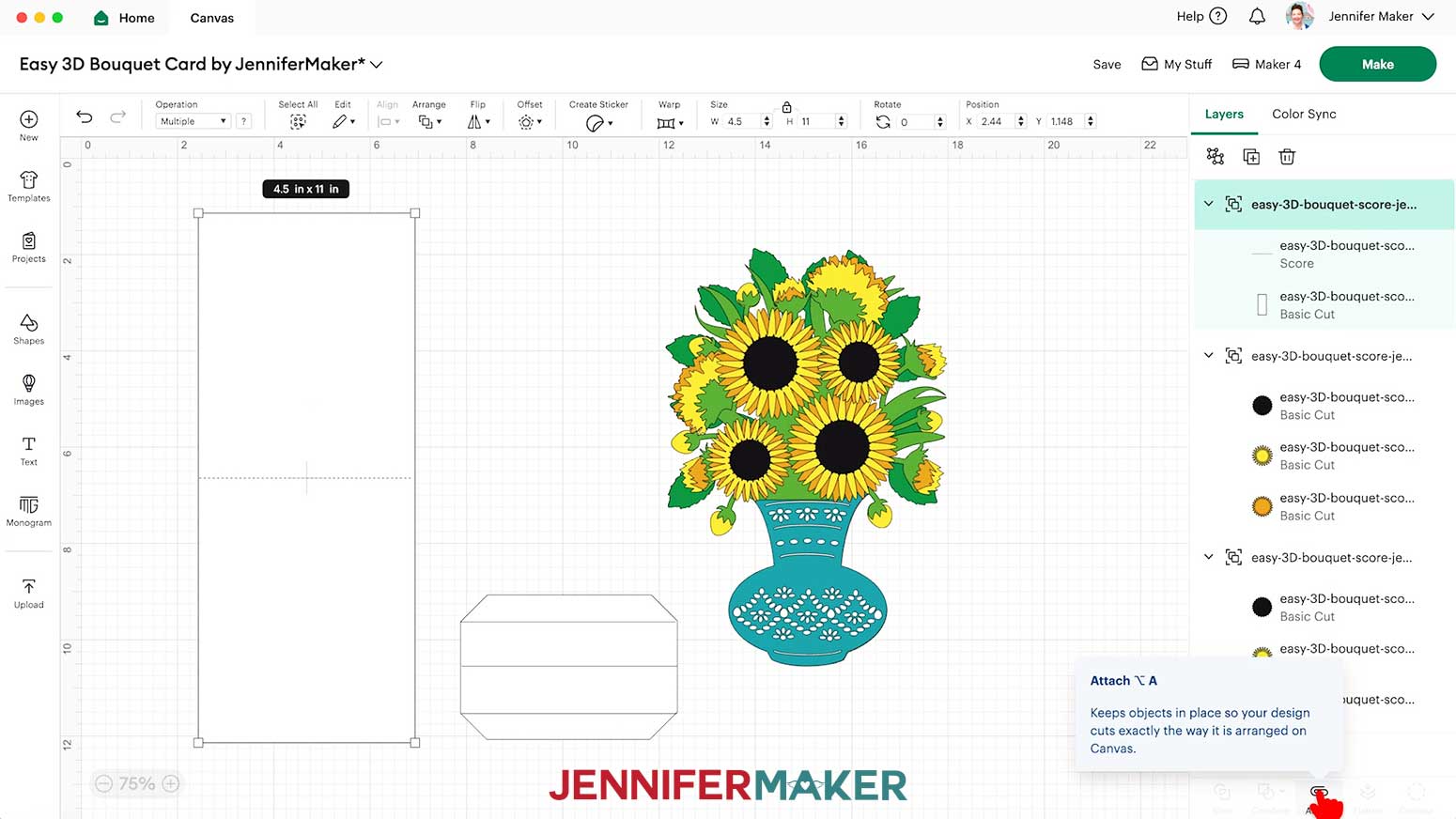Click the black swatch in third group
This screenshot has width=1456, height=819.
pos(1262,607)
